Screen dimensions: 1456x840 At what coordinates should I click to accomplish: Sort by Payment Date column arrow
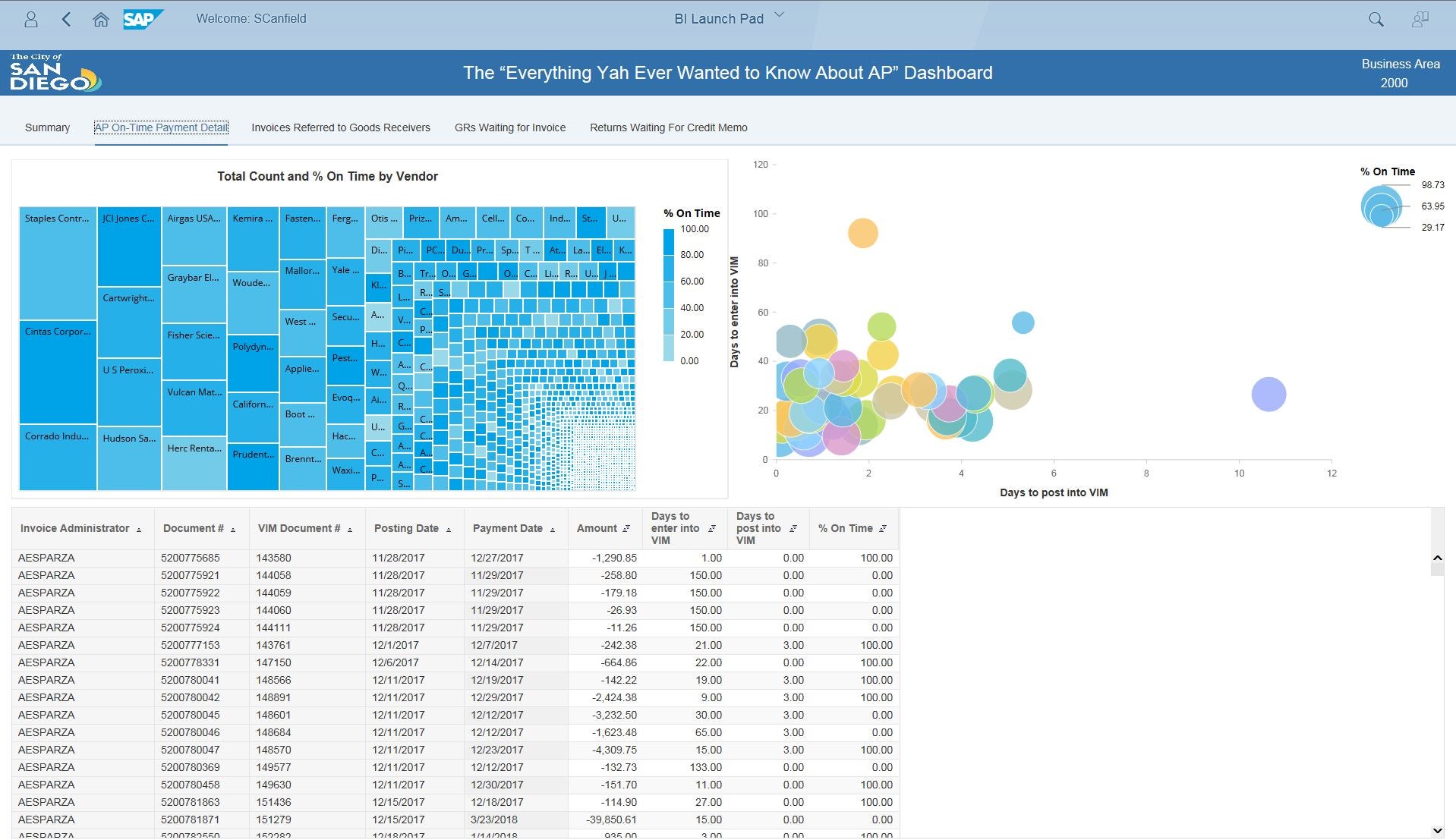tap(553, 530)
